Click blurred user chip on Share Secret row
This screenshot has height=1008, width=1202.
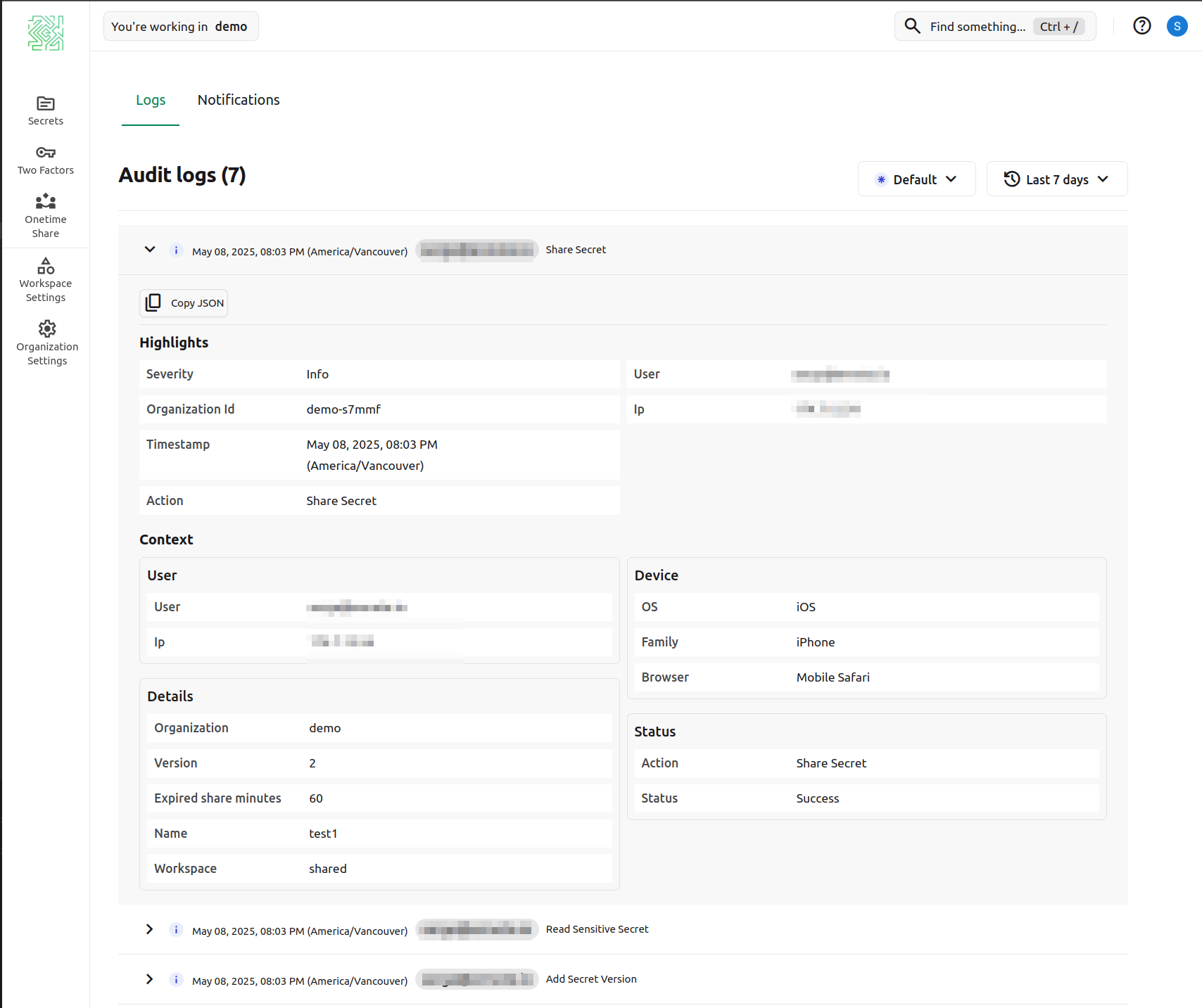[476, 250]
